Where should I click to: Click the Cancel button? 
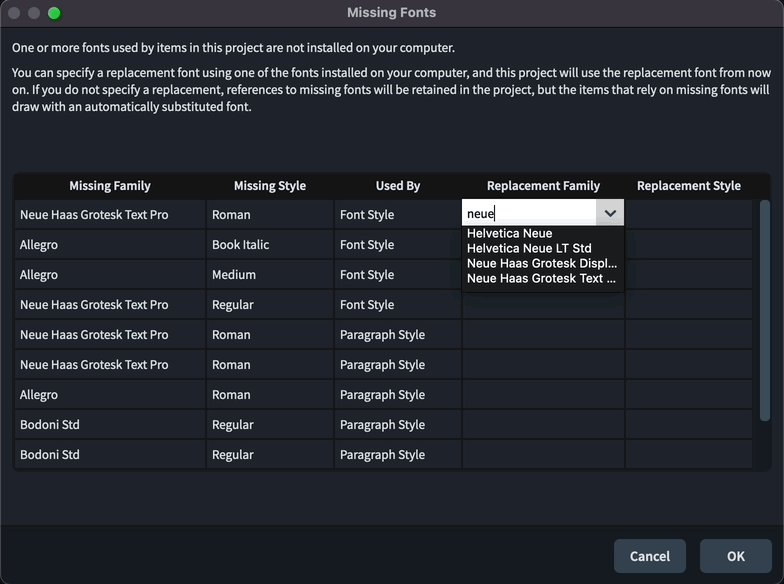click(650, 556)
